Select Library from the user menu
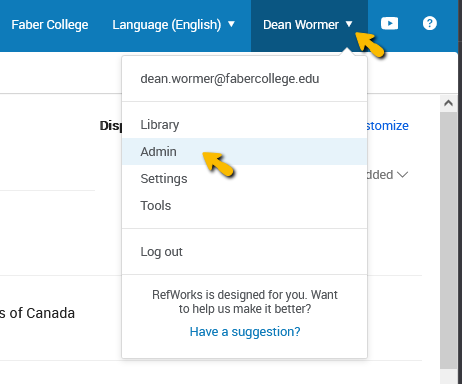This screenshot has width=462, height=384. tap(245, 125)
